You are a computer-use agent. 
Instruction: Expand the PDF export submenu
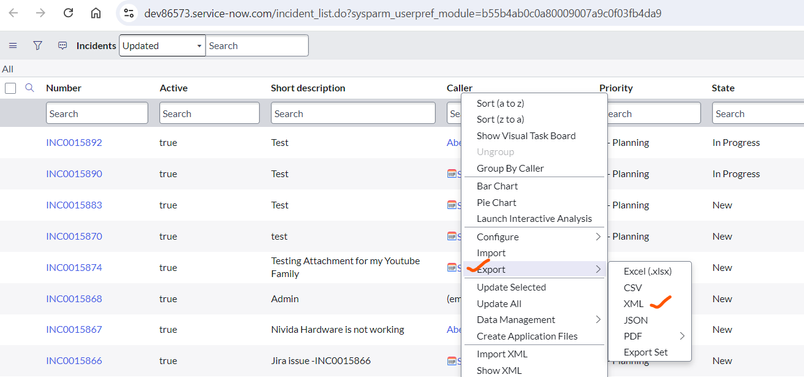click(x=650, y=336)
